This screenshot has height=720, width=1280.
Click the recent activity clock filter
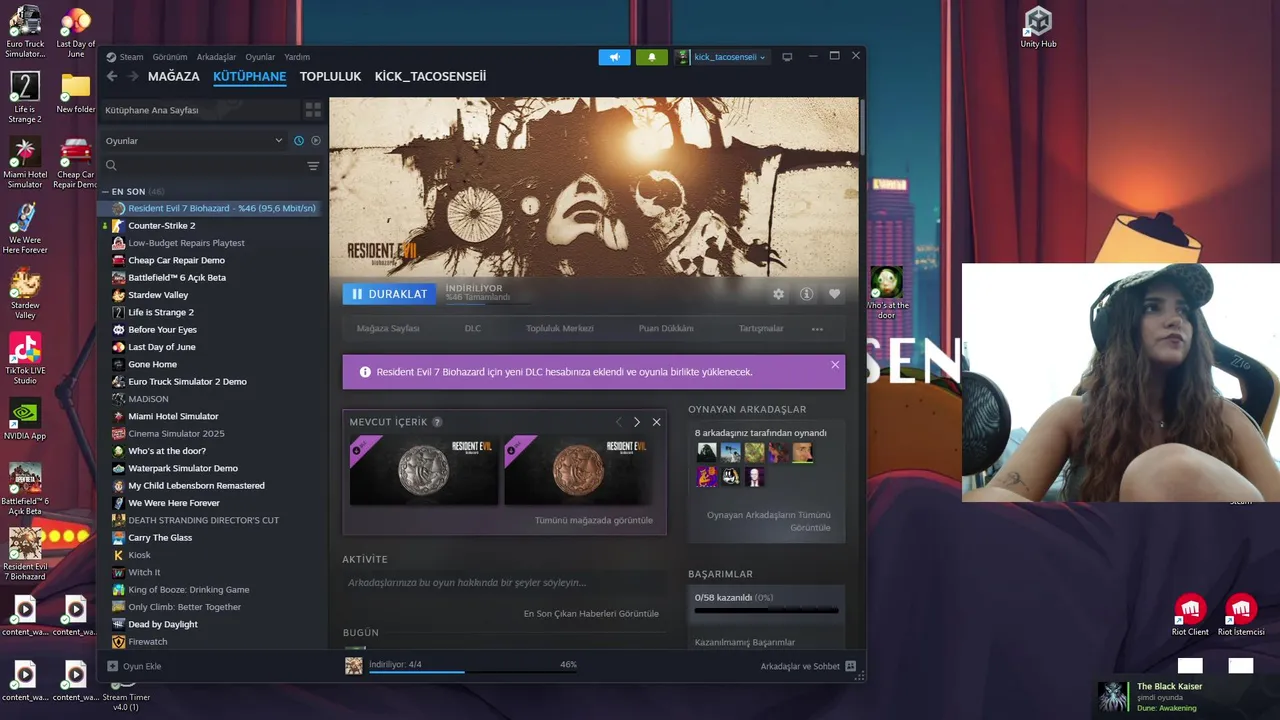(298, 141)
